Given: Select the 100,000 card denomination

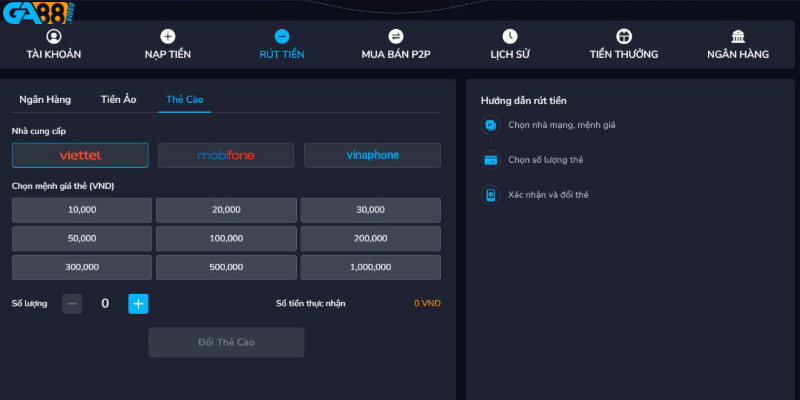Looking at the screenshot, I should (226, 239).
